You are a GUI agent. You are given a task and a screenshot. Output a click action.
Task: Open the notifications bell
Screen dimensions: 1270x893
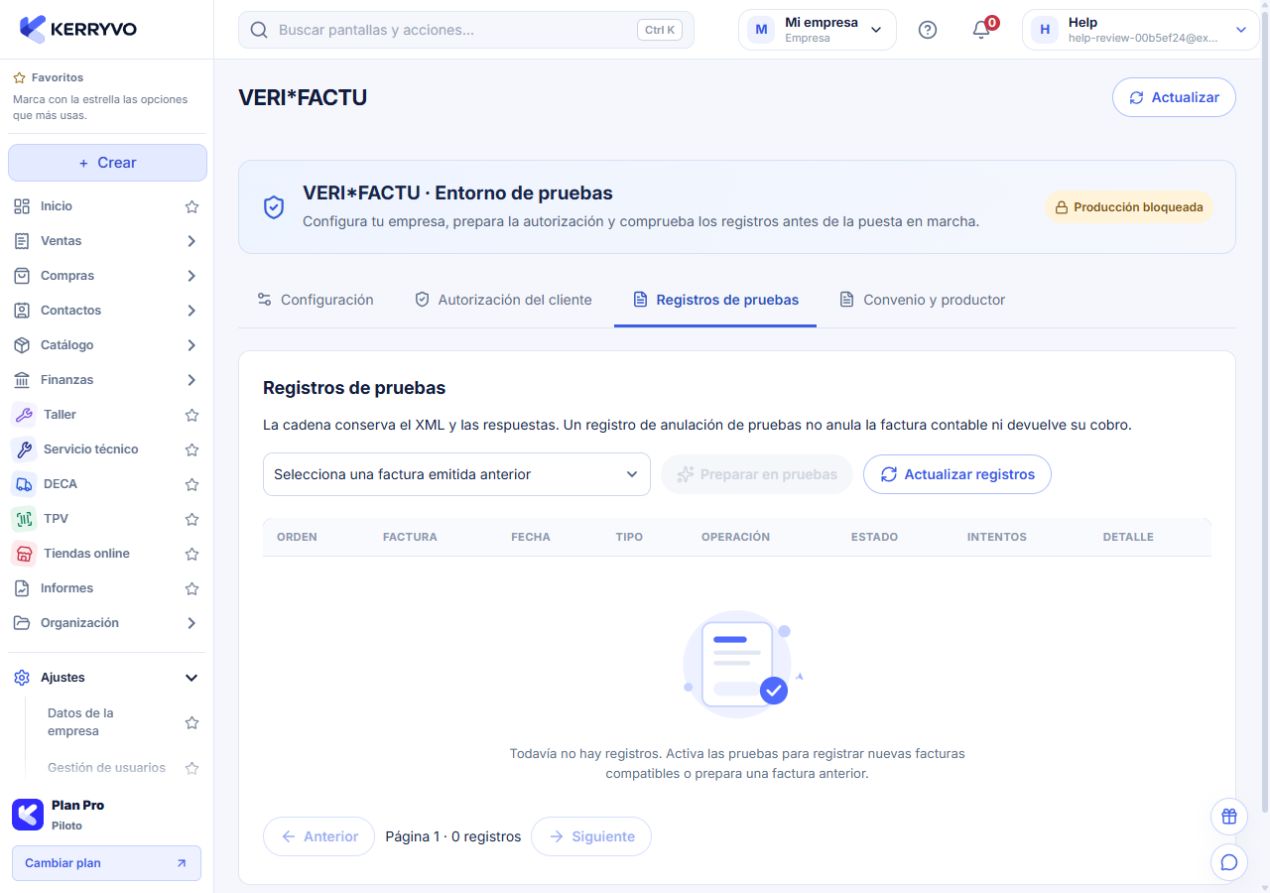[981, 30]
